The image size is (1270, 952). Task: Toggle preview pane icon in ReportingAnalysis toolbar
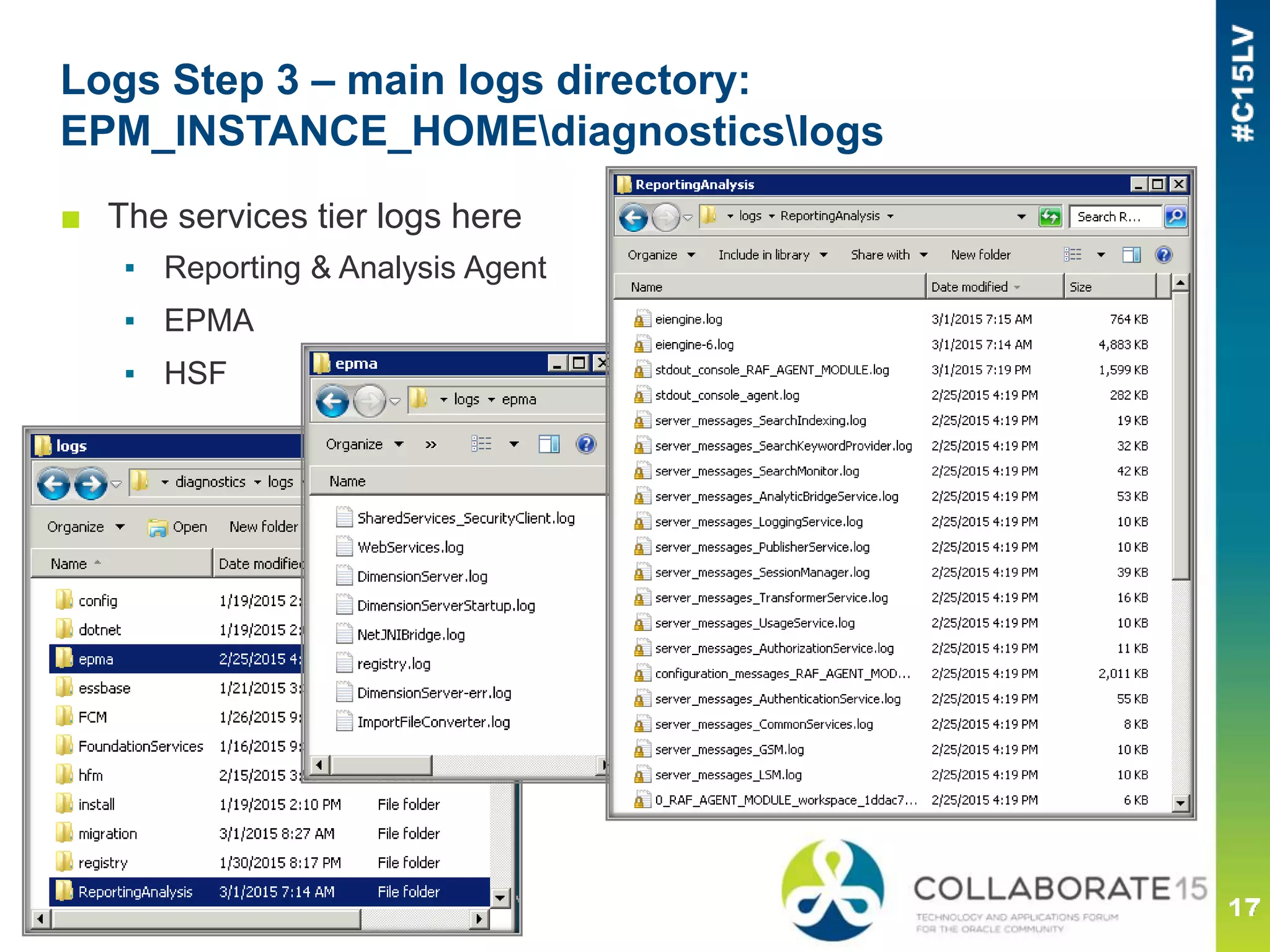click(1132, 255)
